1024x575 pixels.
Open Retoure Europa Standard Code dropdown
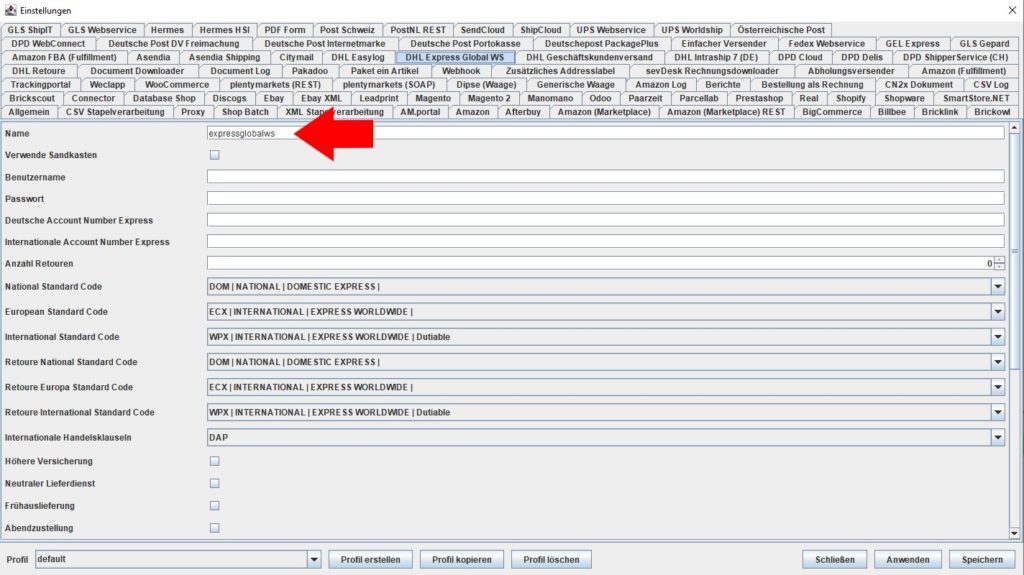(998, 387)
